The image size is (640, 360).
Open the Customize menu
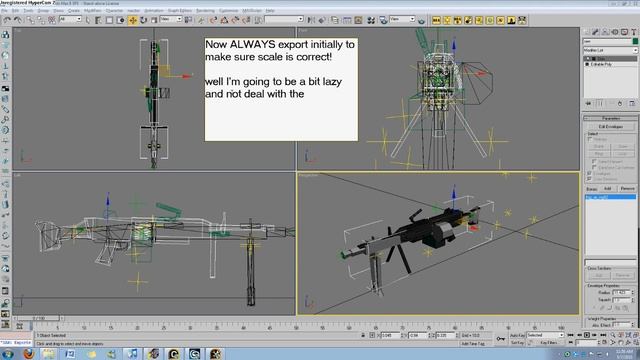point(229,11)
